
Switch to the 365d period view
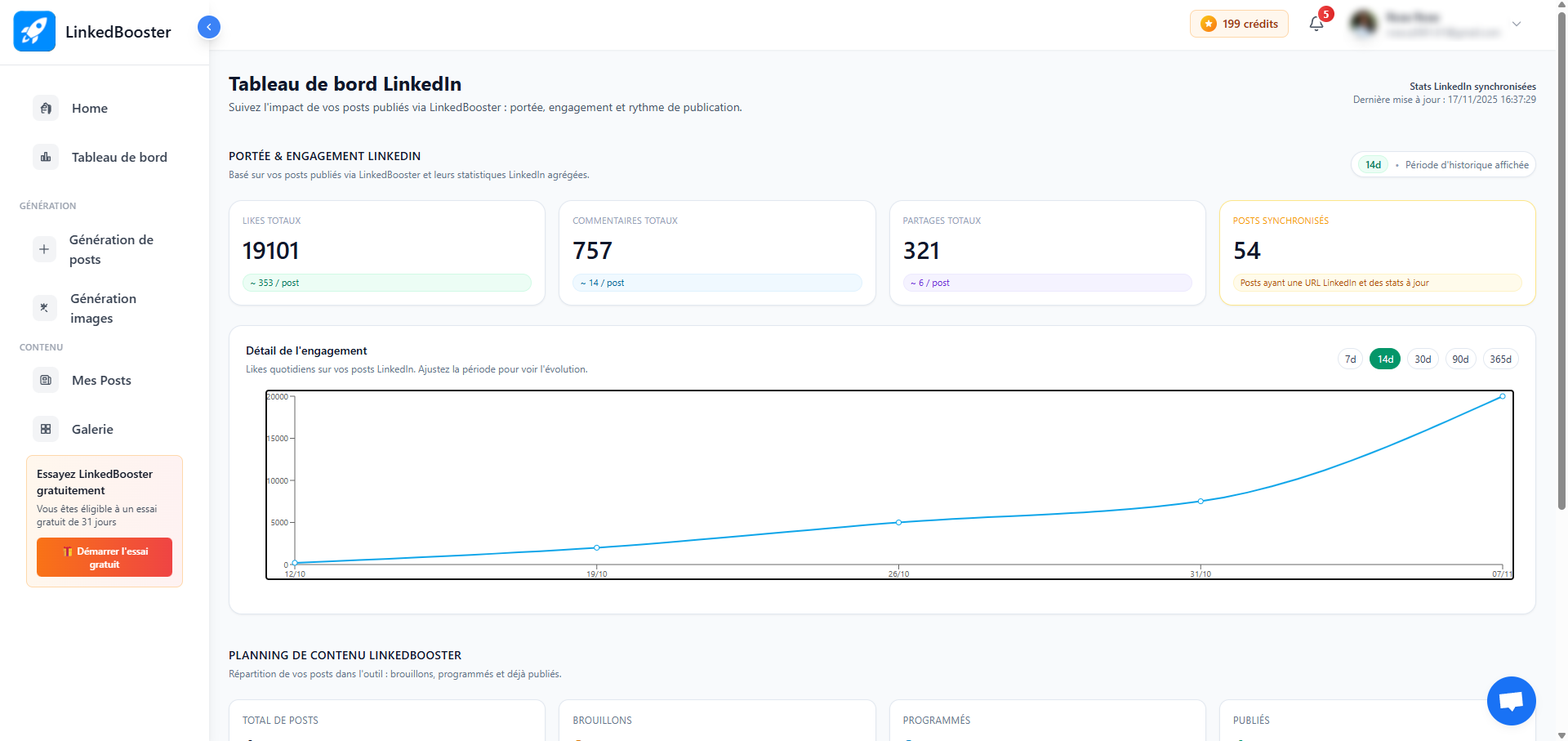[x=1500, y=359]
